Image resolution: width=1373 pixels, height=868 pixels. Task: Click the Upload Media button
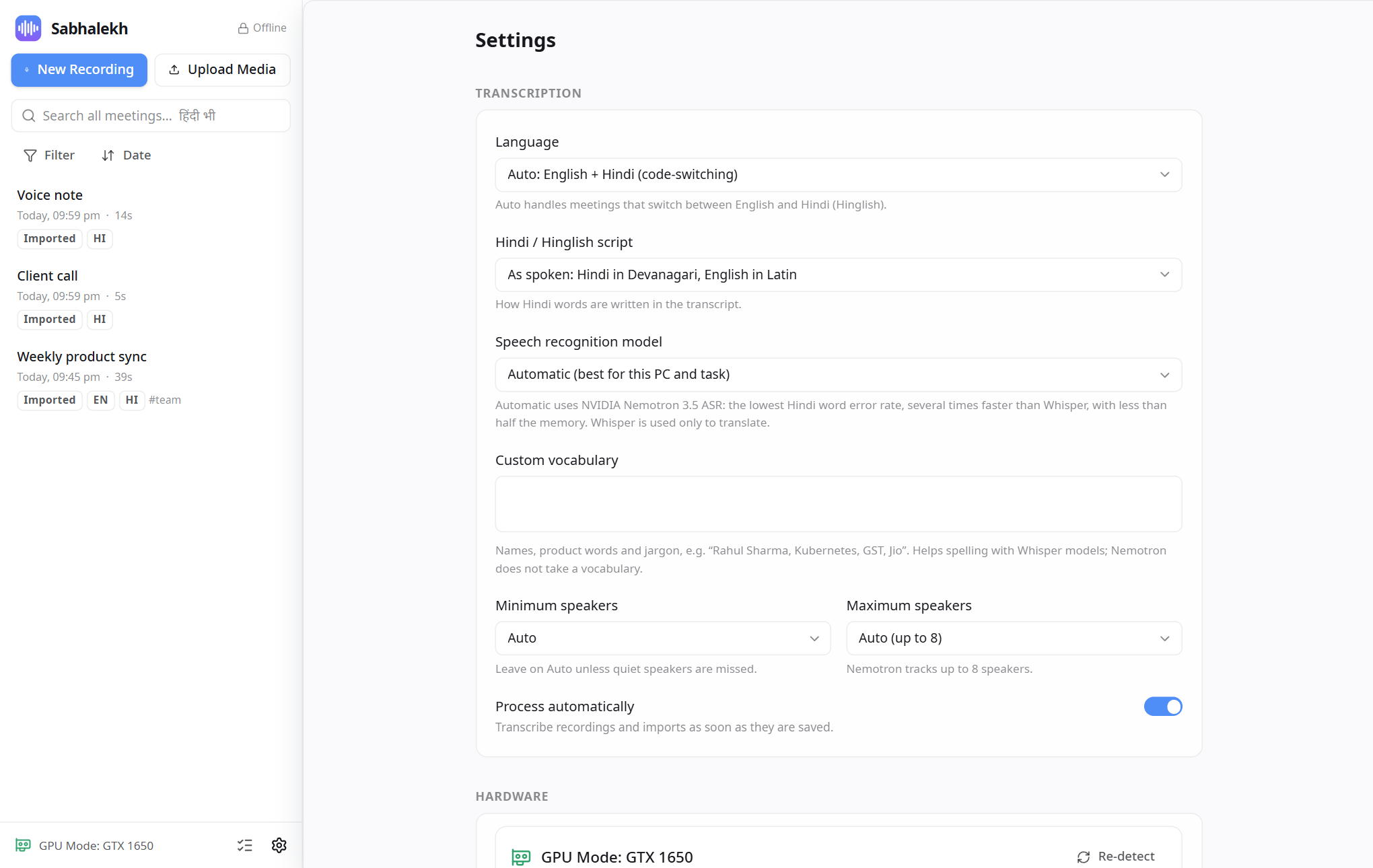(223, 70)
